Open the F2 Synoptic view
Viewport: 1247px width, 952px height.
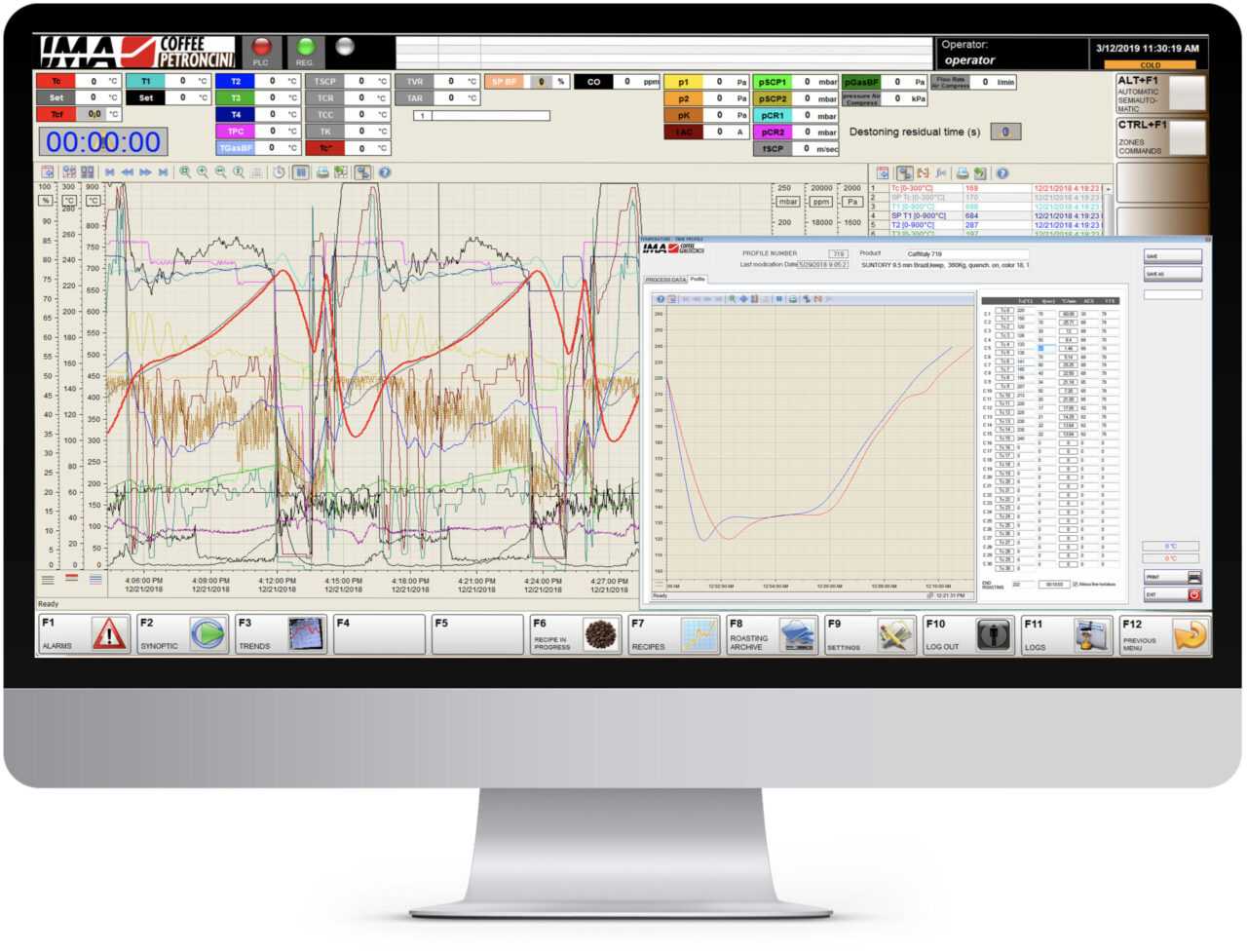coord(208,634)
